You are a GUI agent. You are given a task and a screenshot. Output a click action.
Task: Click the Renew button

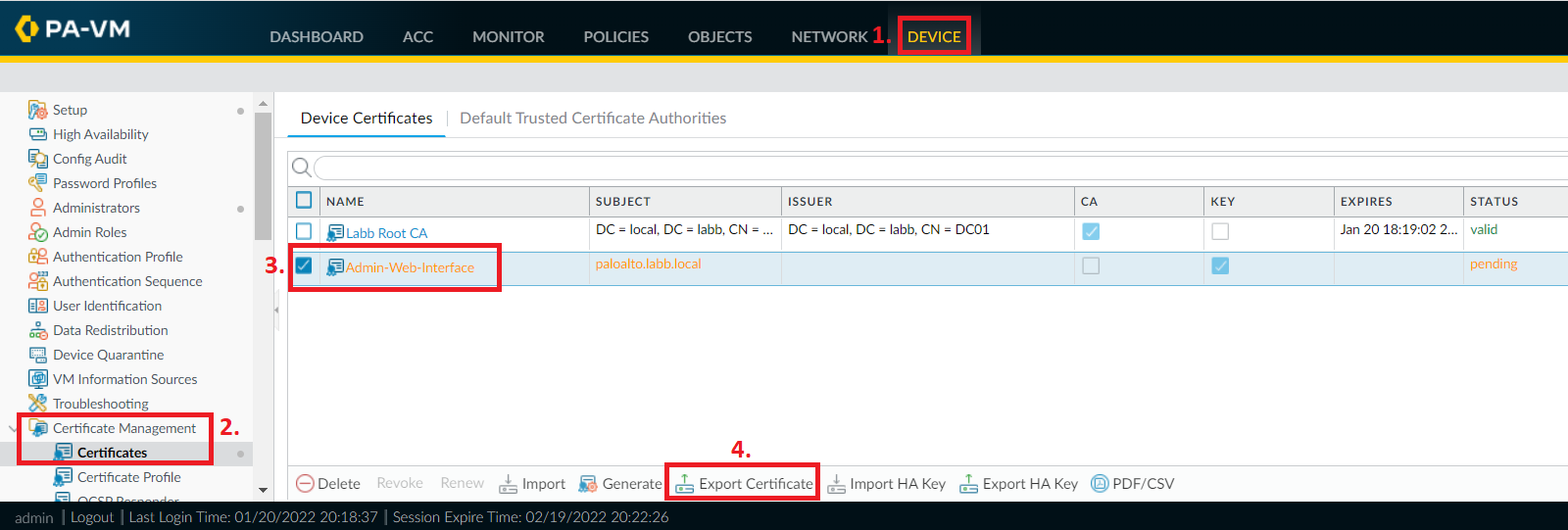[x=462, y=483]
